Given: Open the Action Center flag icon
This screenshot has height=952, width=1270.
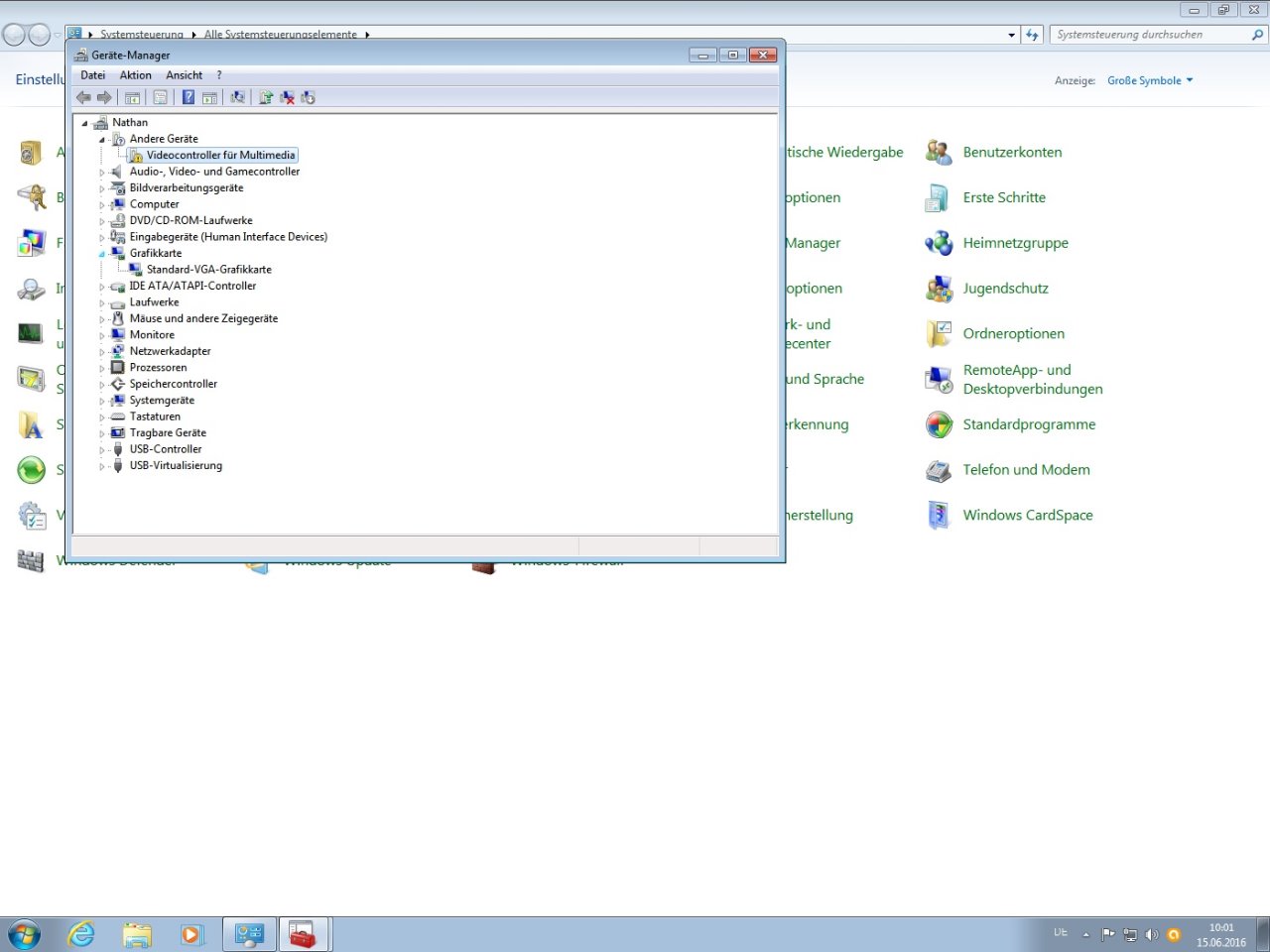Looking at the screenshot, I should tap(1108, 934).
